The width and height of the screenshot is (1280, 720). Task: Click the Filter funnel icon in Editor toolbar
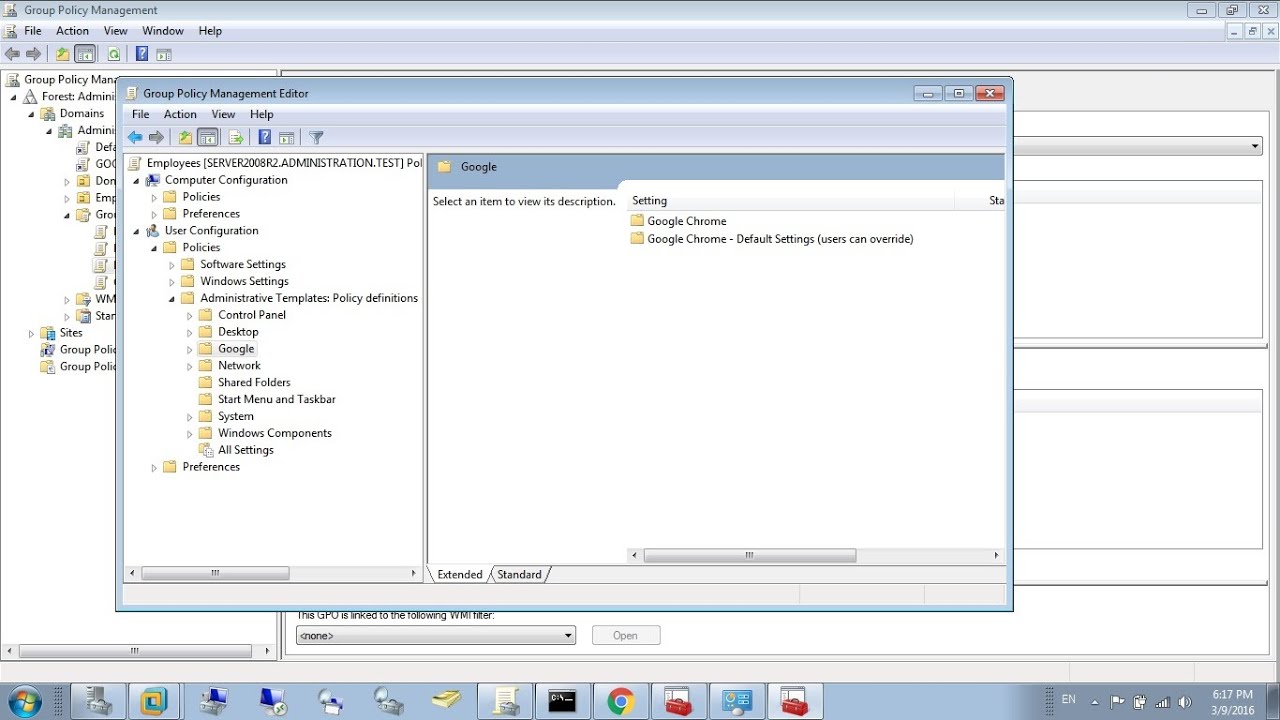[x=316, y=138]
